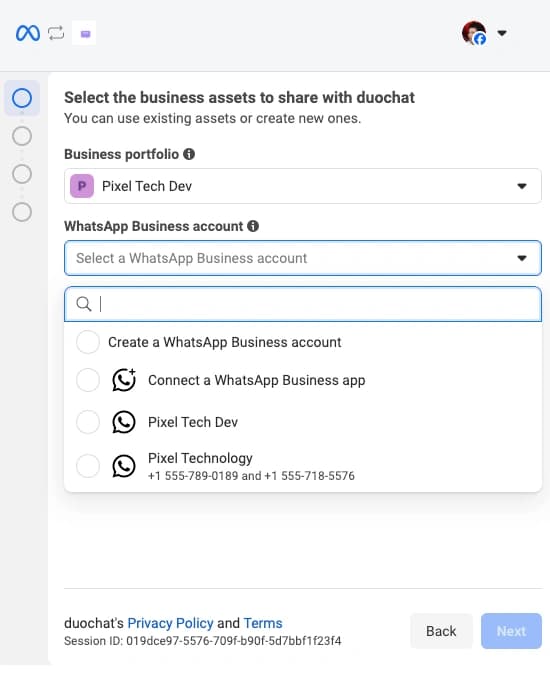This screenshot has width=550, height=685.
Task: Open the account menu caret next to avatar
Action: point(502,33)
